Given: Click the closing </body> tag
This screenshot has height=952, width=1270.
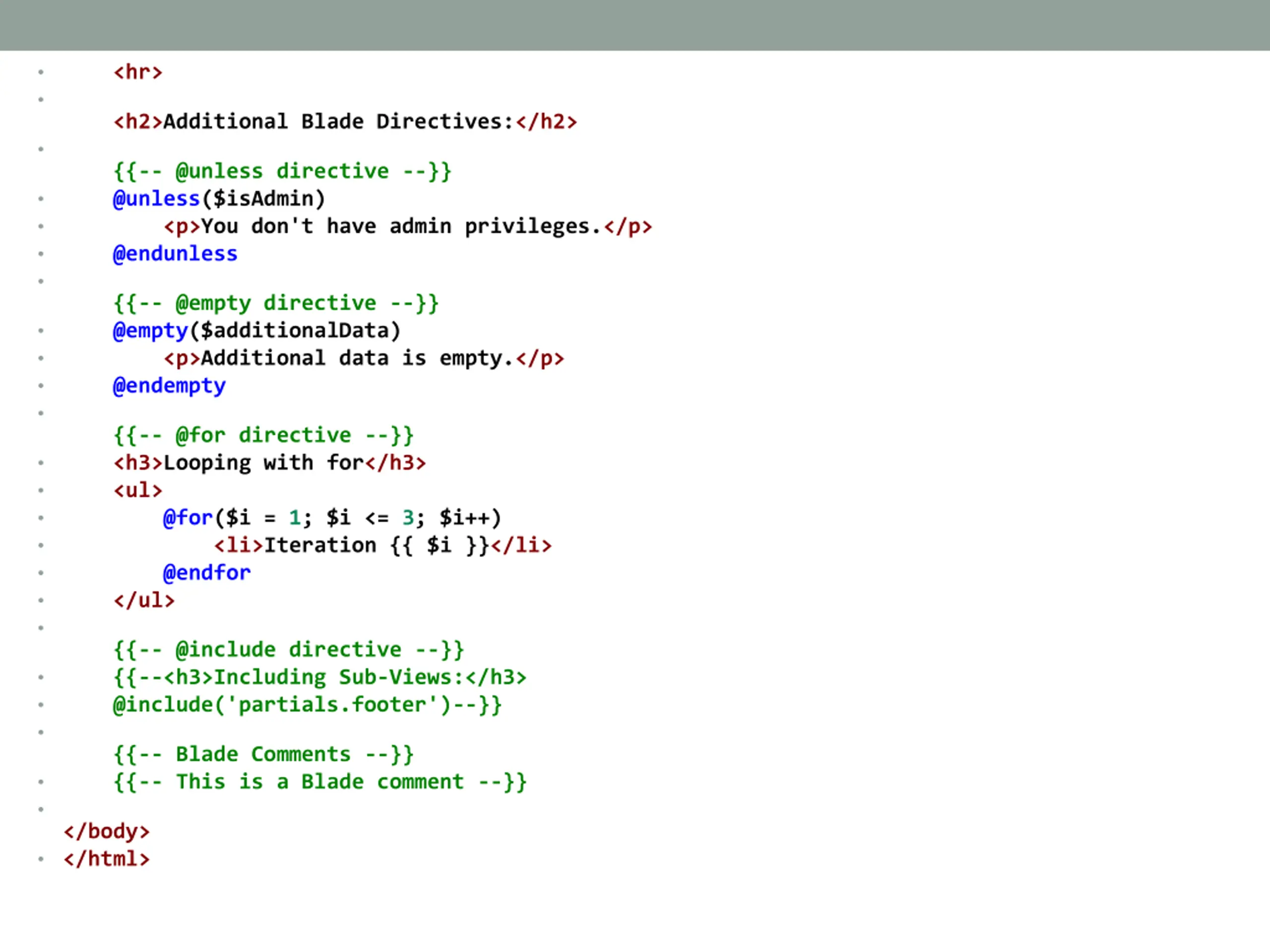Looking at the screenshot, I should pos(107,832).
